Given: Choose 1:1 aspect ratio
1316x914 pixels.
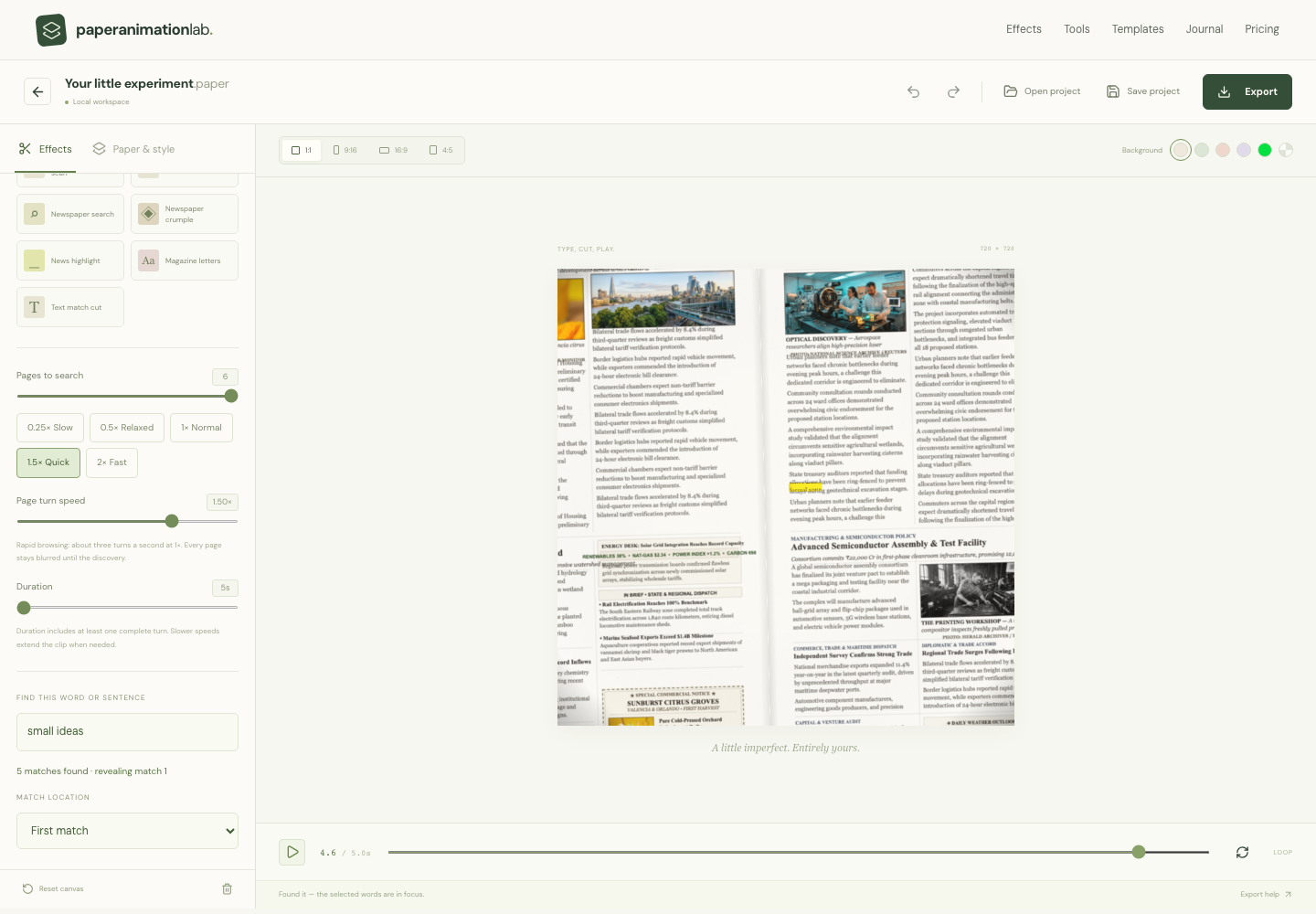Looking at the screenshot, I should (x=302, y=150).
